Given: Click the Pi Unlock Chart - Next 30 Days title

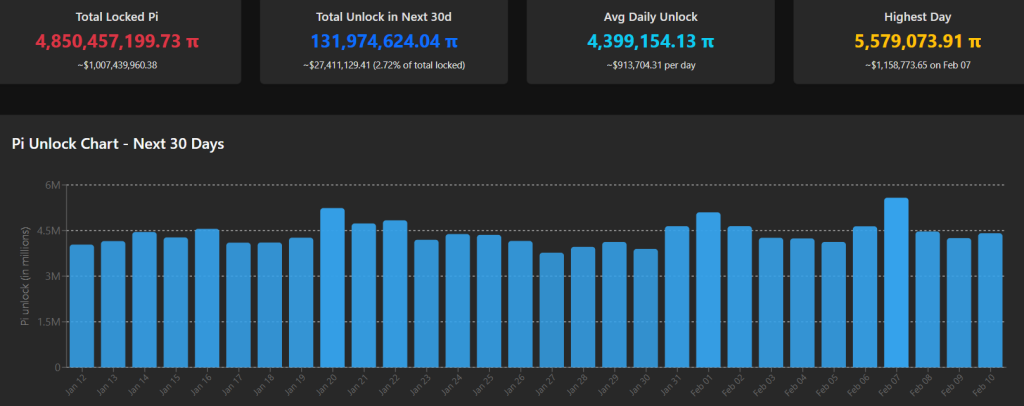Looking at the screenshot, I should tap(118, 144).
